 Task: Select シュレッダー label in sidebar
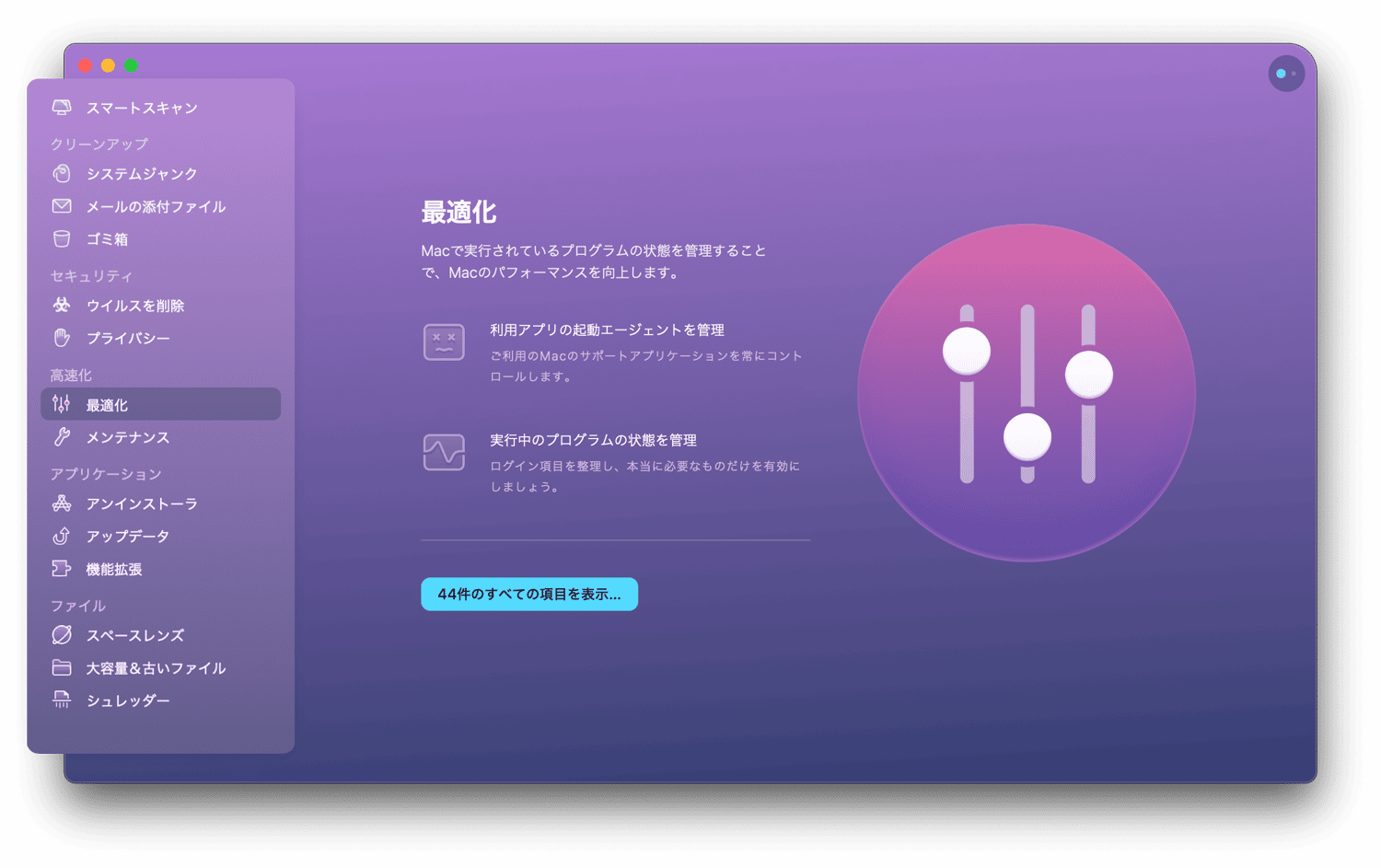[128, 700]
